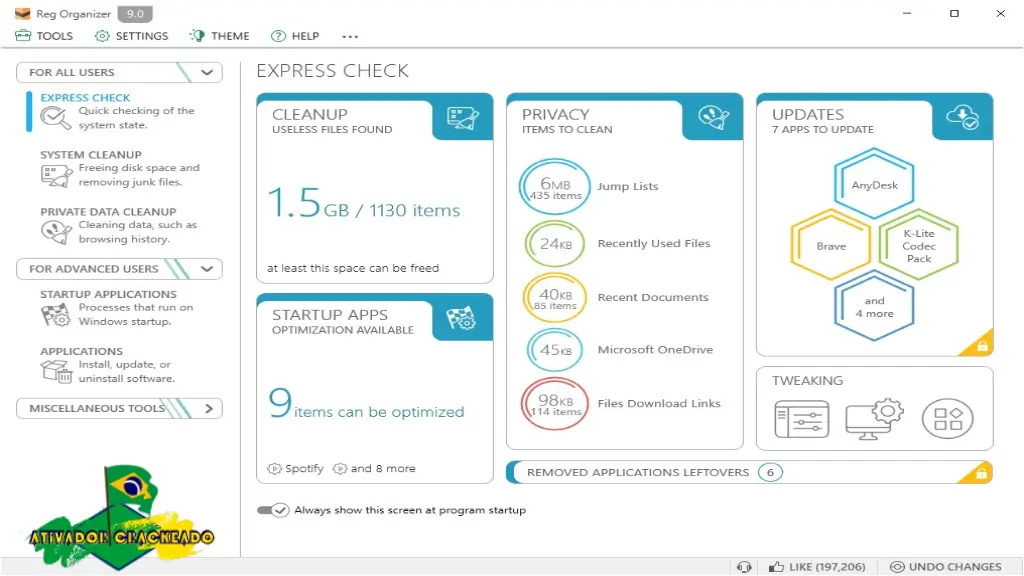The image size is (1024, 576).
Task: Click the 'Files Download Links' label
Action: pyautogui.click(x=659, y=404)
